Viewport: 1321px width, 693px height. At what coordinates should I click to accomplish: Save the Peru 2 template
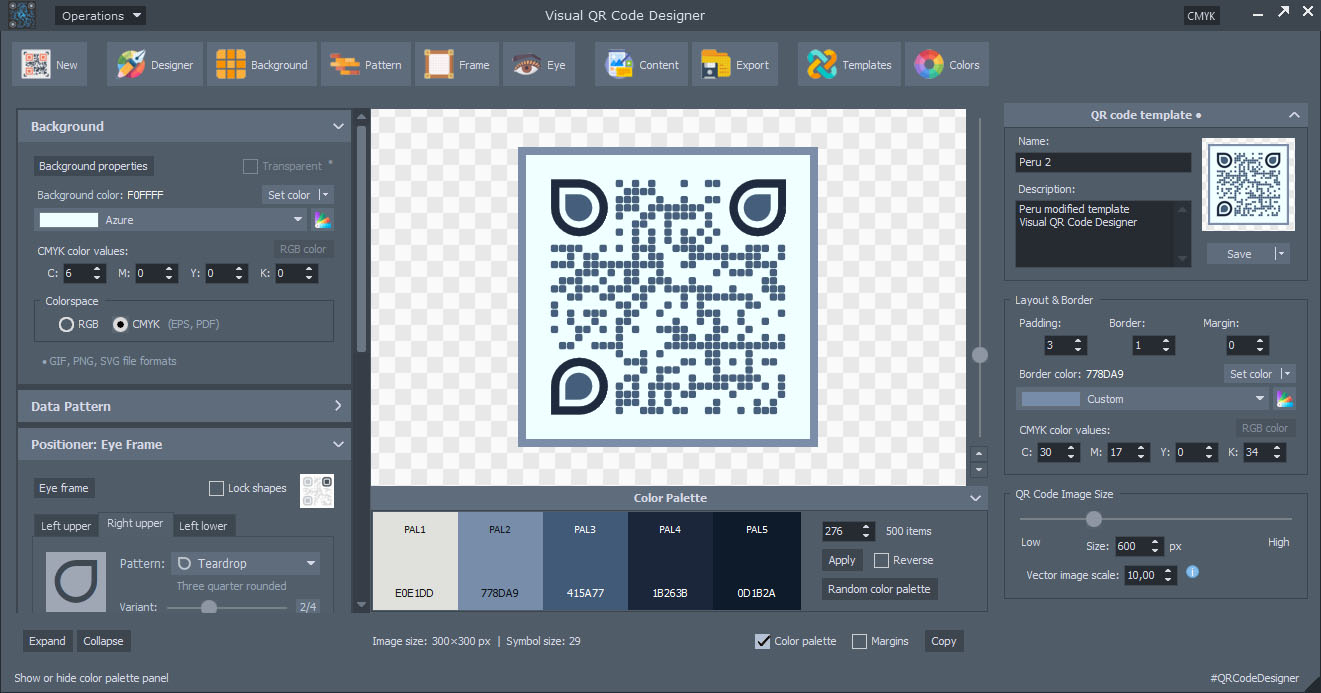click(x=1240, y=253)
